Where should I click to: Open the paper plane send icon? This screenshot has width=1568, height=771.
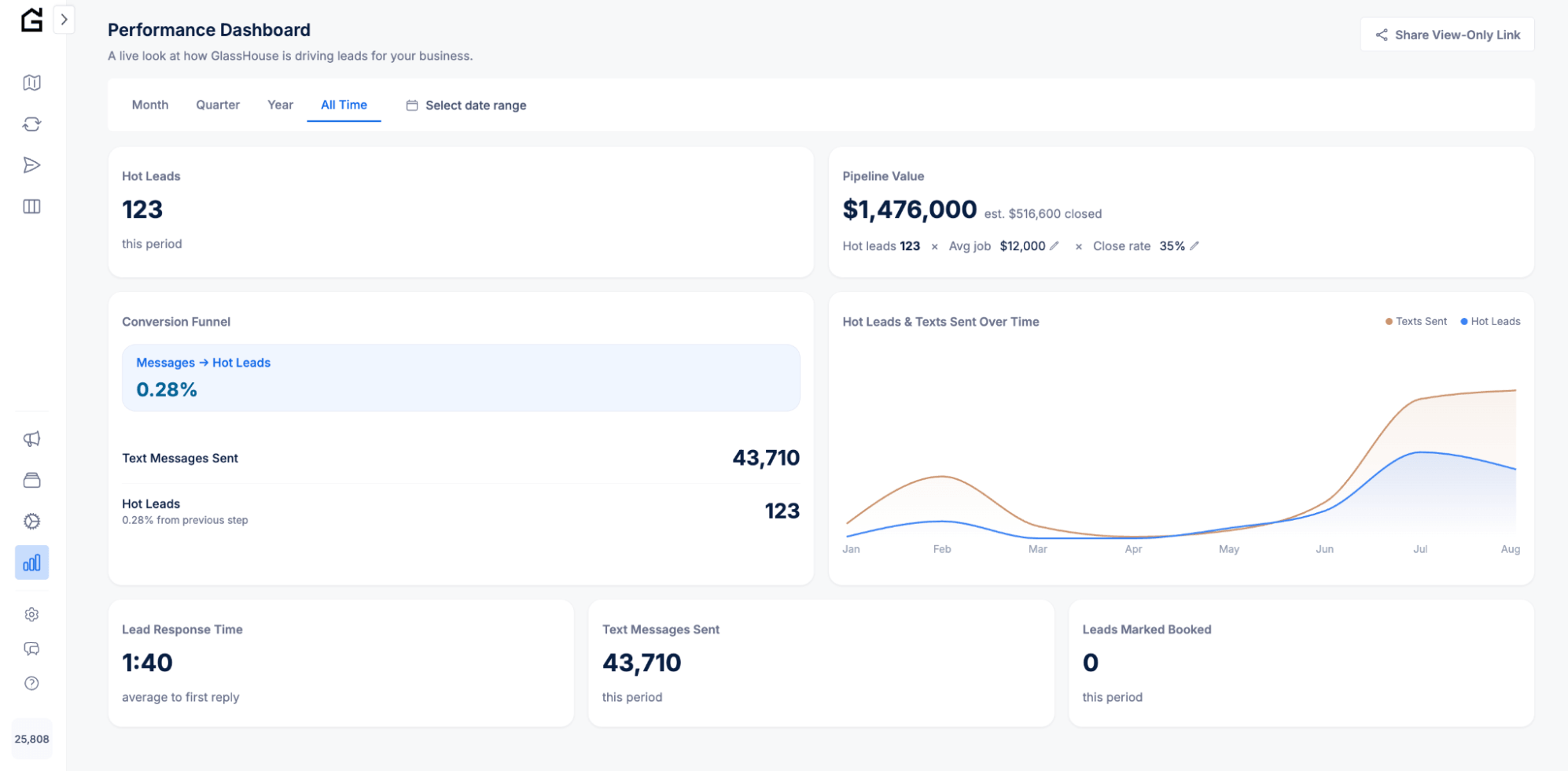click(x=32, y=165)
